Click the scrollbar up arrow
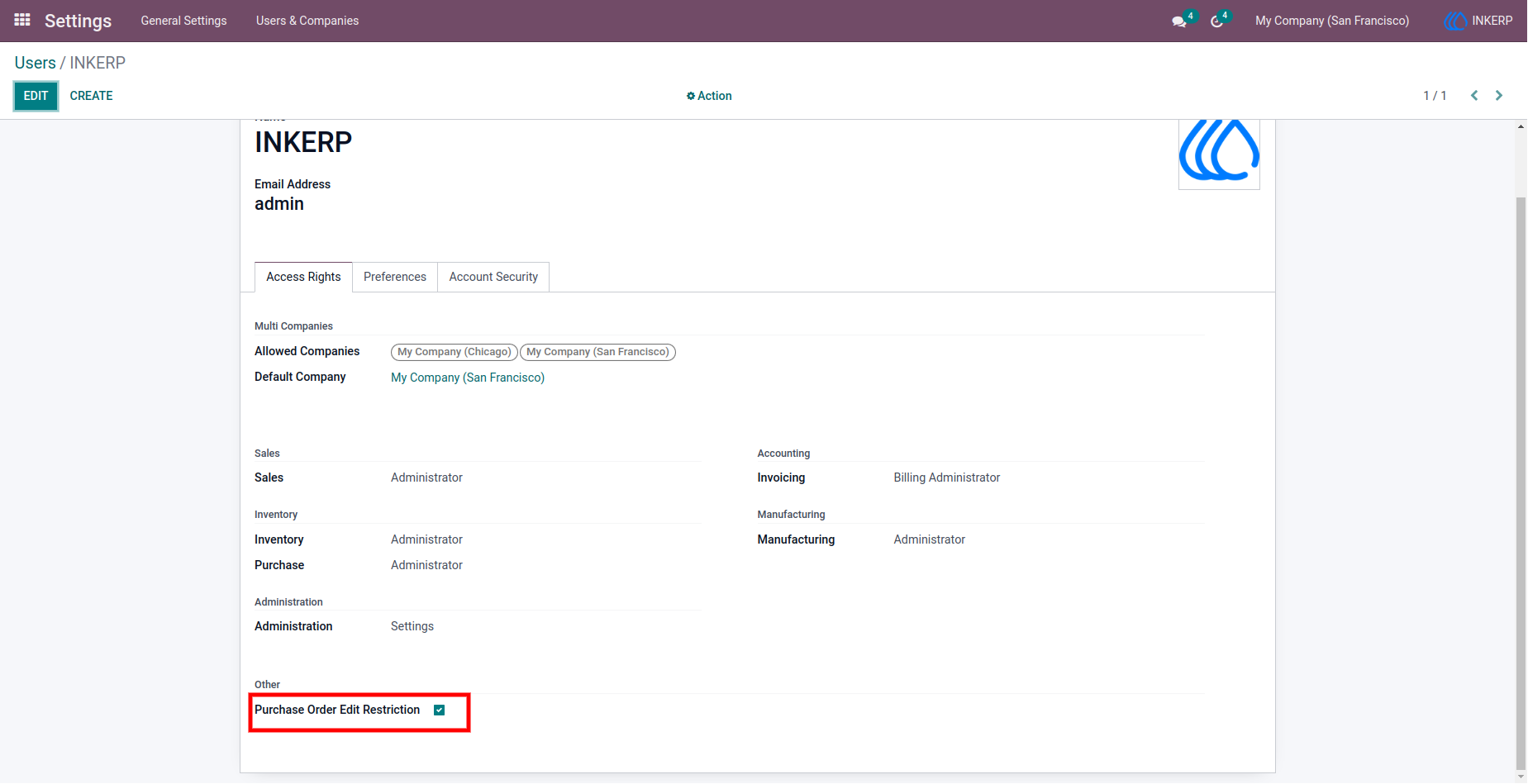Viewport: 1528px width, 784px height. coord(1521,126)
